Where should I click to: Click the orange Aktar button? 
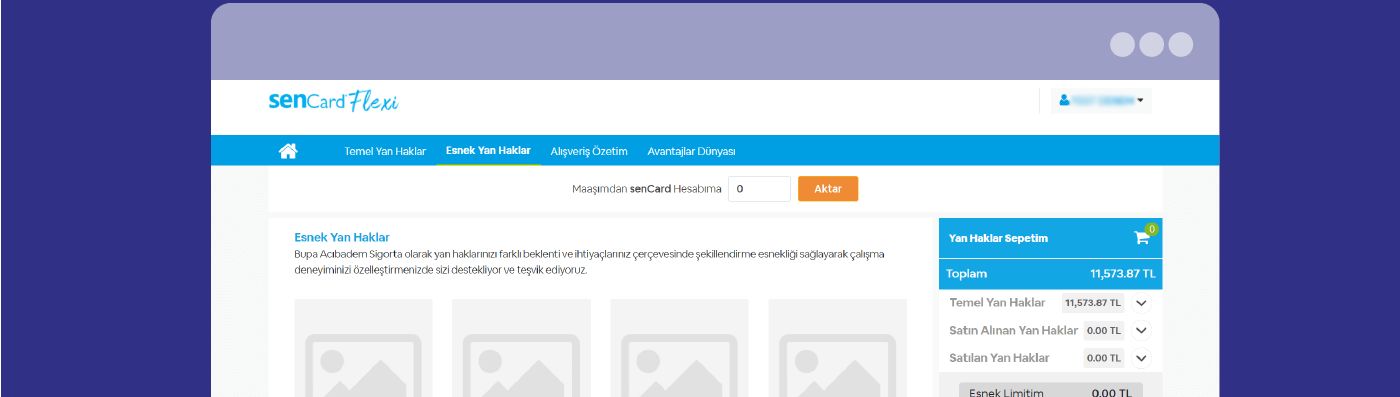pyautogui.click(x=828, y=189)
